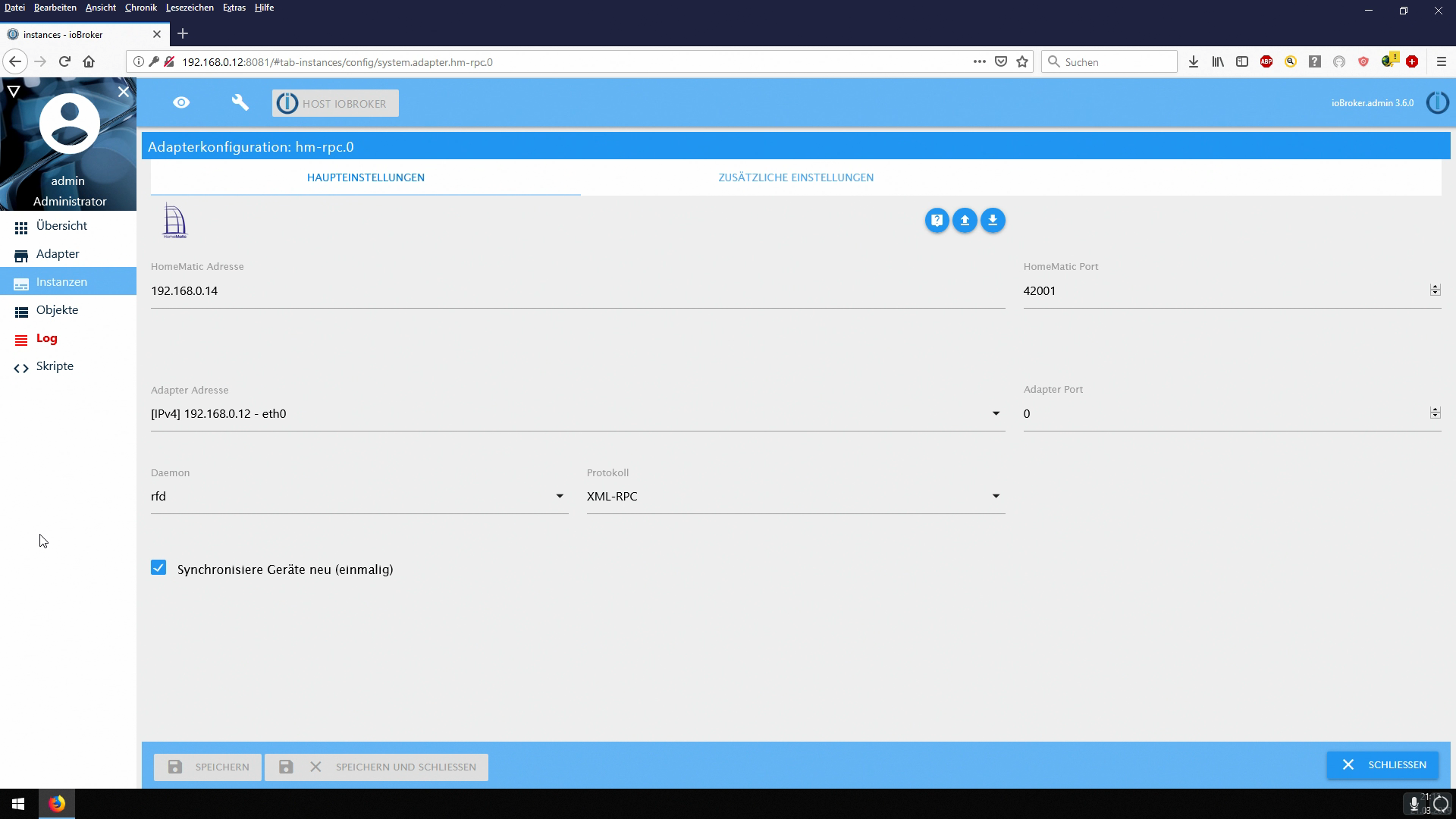Viewport: 1456px width, 819px height.
Task: Click the Schliessen button
Action: (x=1382, y=765)
